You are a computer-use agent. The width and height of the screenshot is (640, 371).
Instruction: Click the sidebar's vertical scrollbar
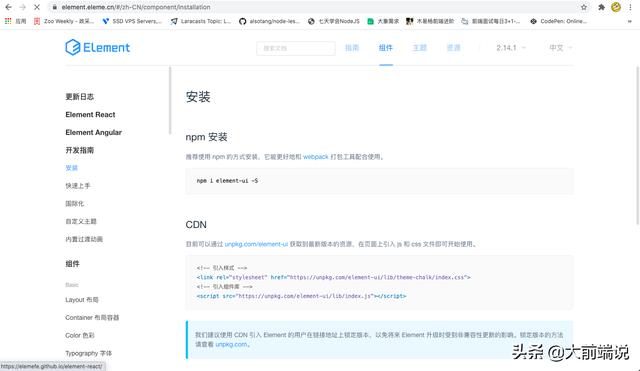point(170,100)
